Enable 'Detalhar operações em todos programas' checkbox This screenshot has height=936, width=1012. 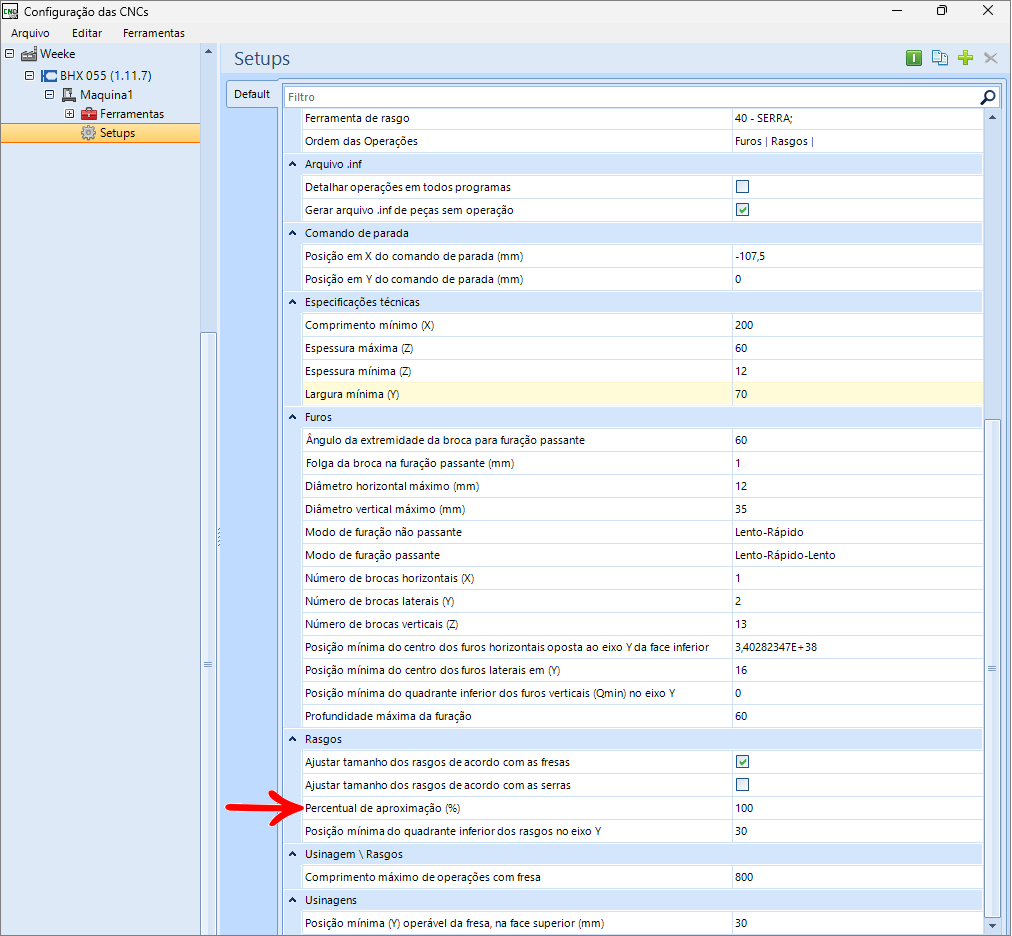click(742, 187)
